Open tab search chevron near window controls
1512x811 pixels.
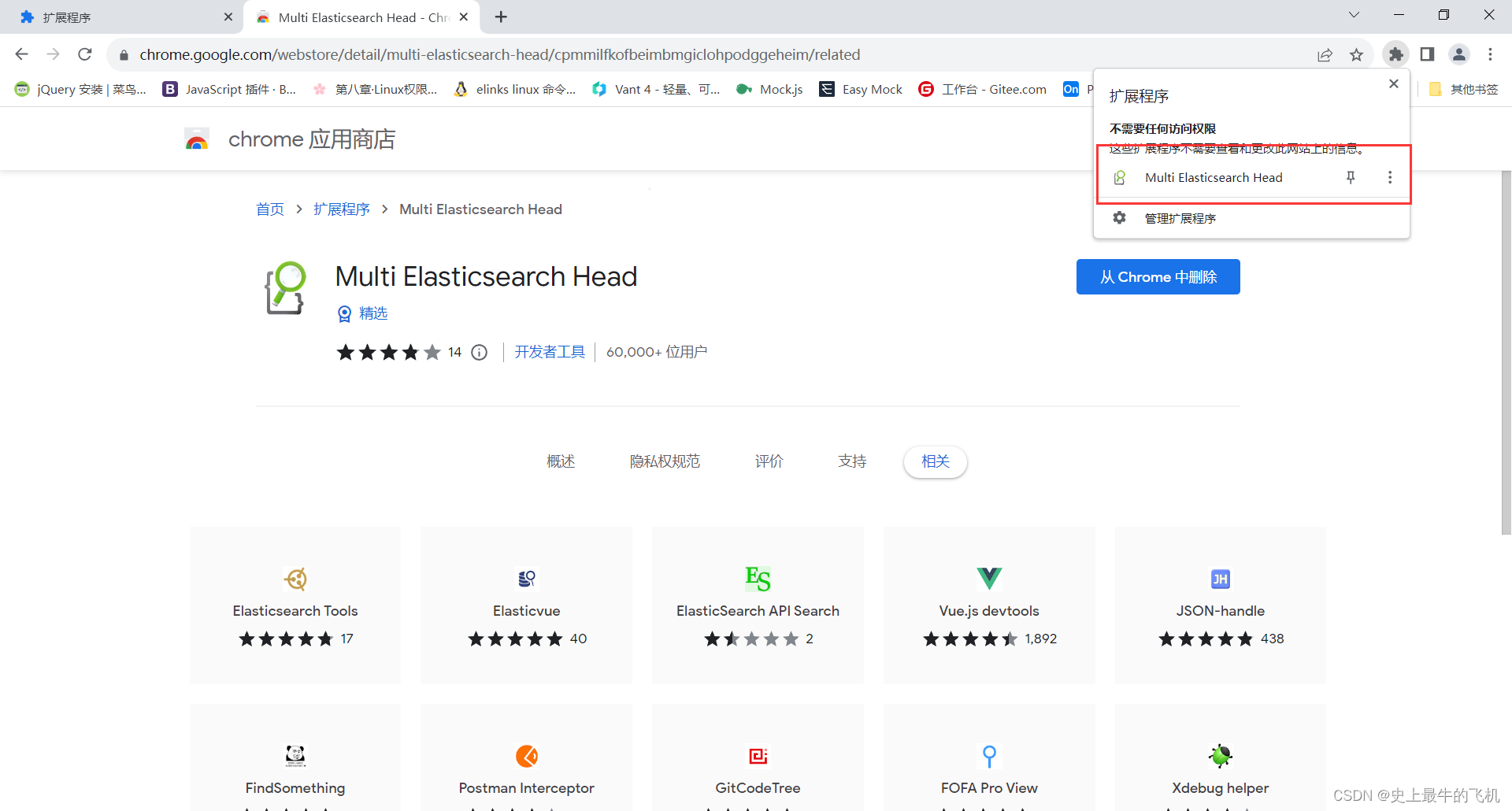pyautogui.click(x=1354, y=15)
